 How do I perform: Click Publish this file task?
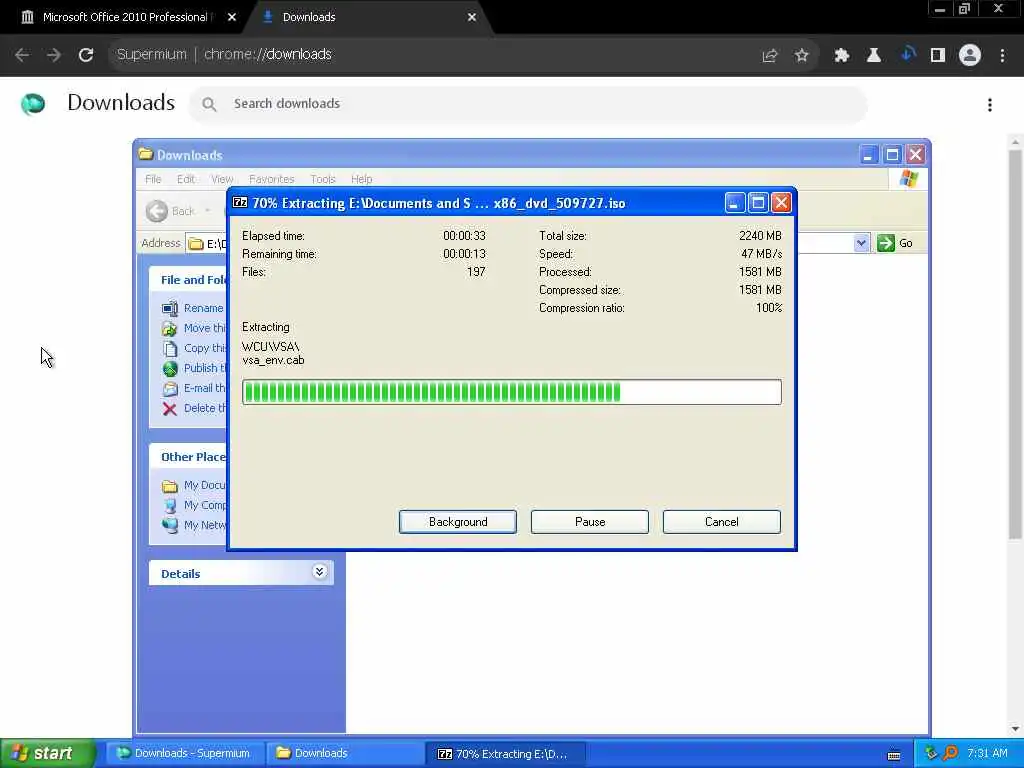[x=193, y=368]
